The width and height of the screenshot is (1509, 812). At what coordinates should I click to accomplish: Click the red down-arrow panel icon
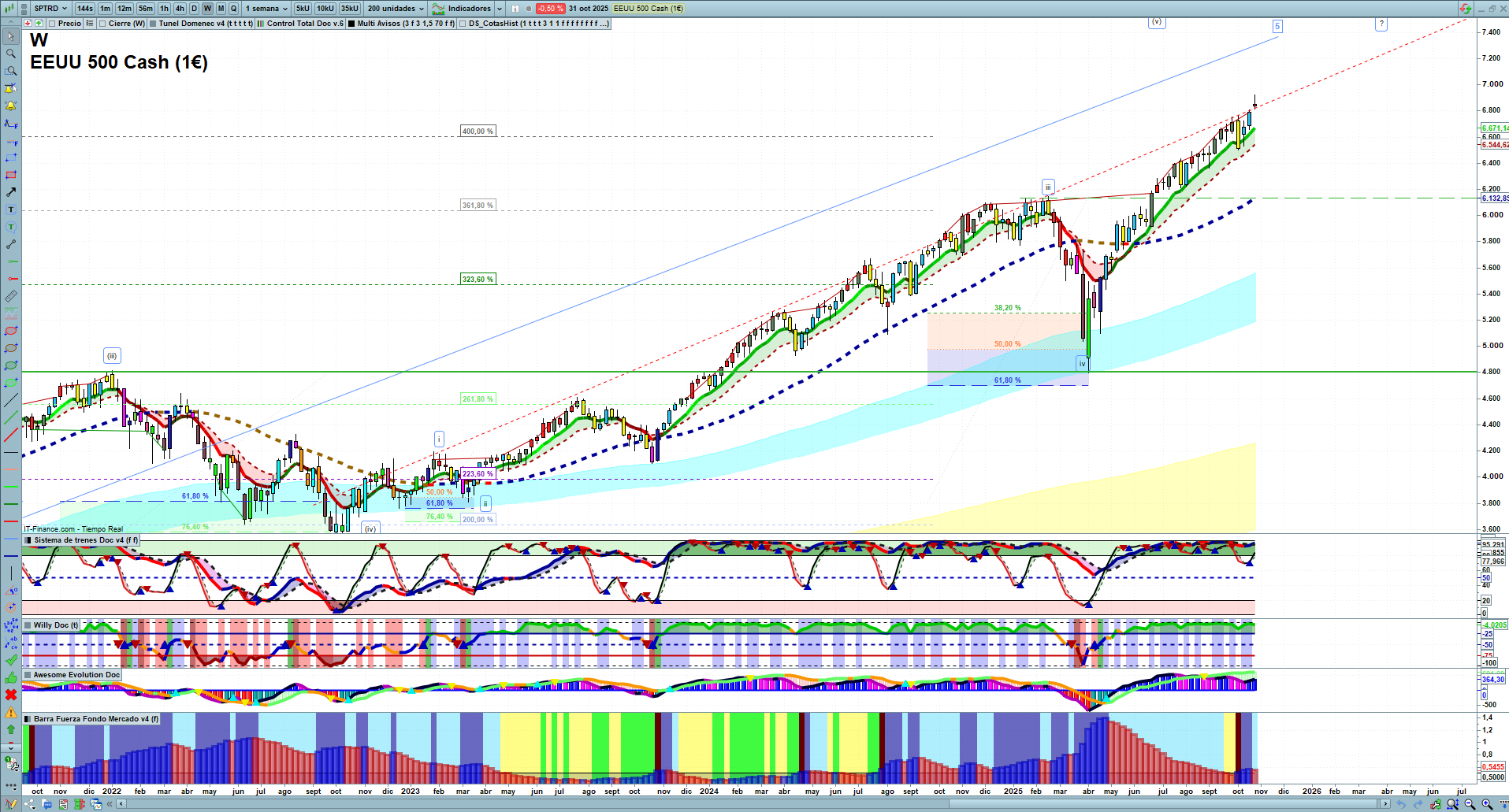tap(28, 24)
